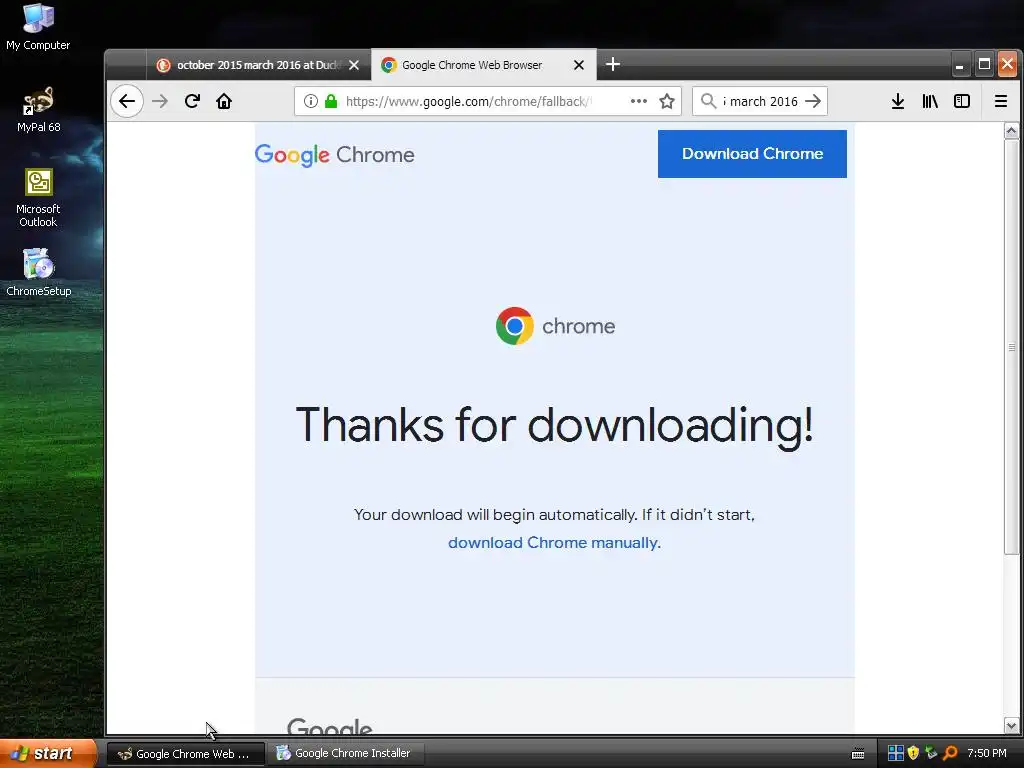
Task: Click the network connection tray icon
Action: pyautogui.click(x=931, y=754)
